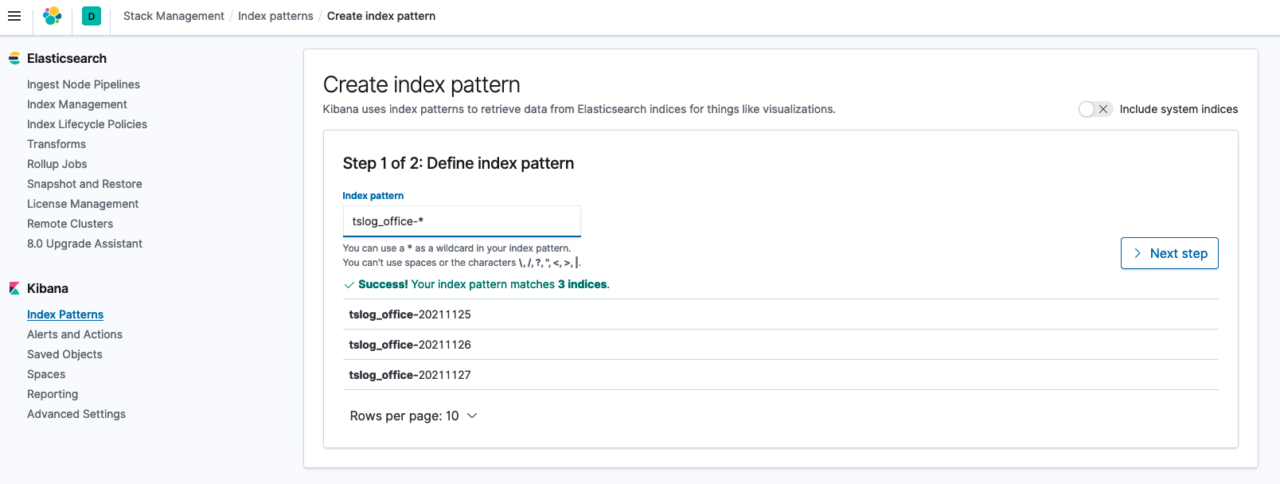This screenshot has height=484, width=1280.
Task: Click the Elasticsearch section icon
Action: coord(14,59)
